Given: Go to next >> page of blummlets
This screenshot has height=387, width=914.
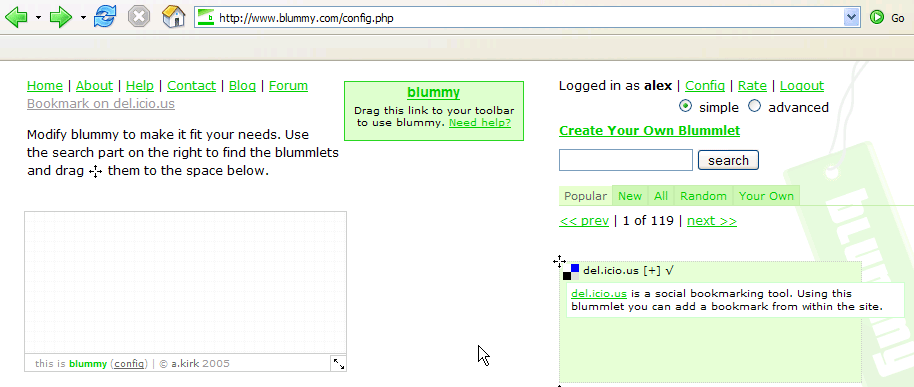Looking at the screenshot, I should 712,221.
